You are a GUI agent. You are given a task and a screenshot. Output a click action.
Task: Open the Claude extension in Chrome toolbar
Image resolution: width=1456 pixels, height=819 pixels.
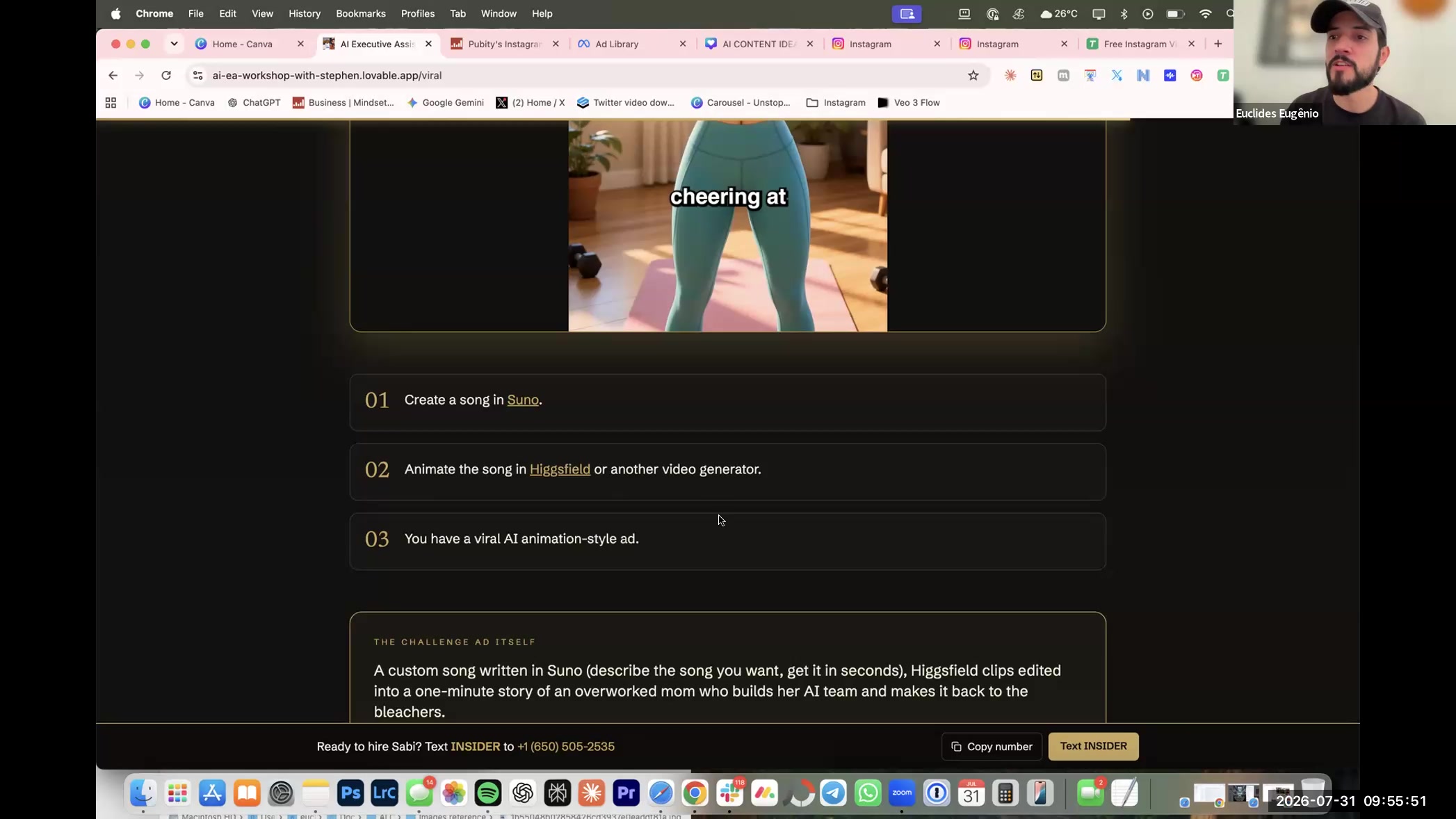[x=1010, y=76]
